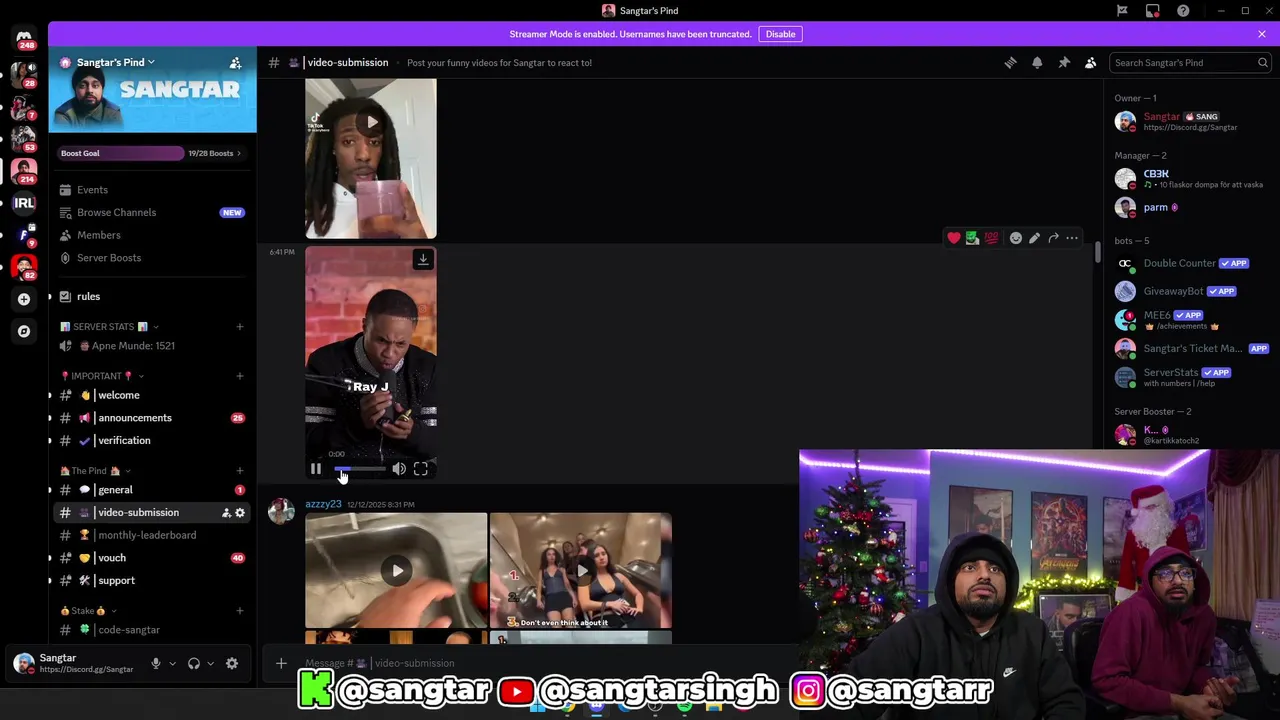Image resolution: width=1280 pixels, height=720 pixels.
Task: Open microphone input options dropdown
Action: pos(172,664)
